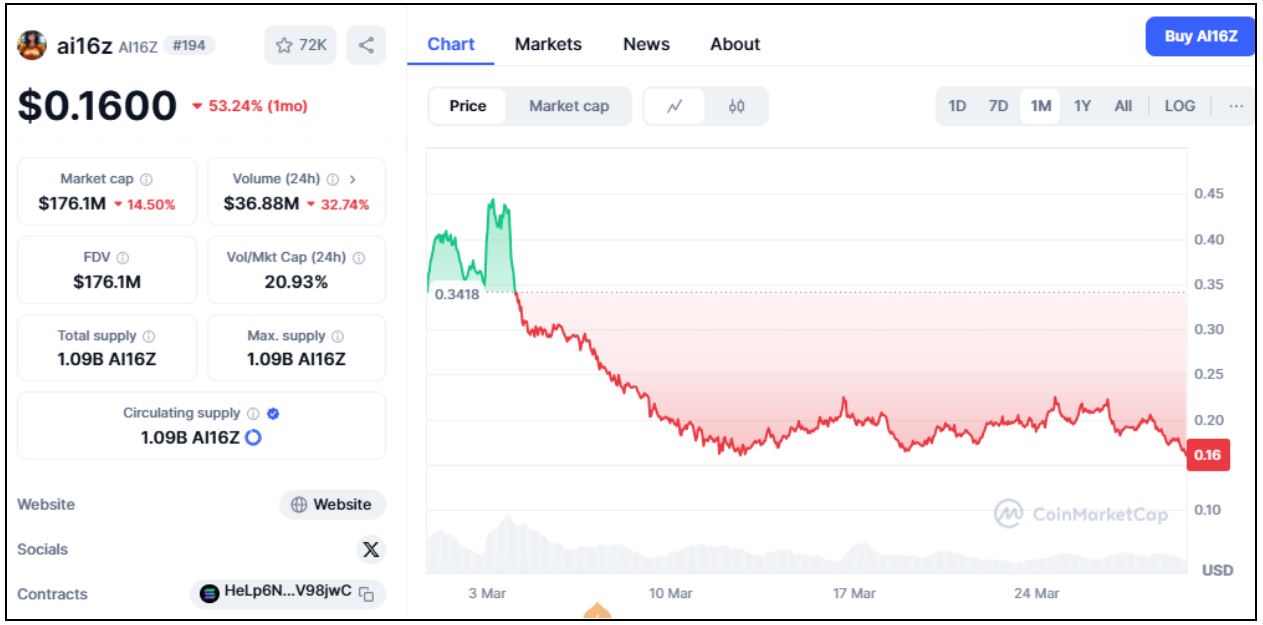Screen dimensions: 1263x625
Task: Select the All time range
Action: point(1123,106)
